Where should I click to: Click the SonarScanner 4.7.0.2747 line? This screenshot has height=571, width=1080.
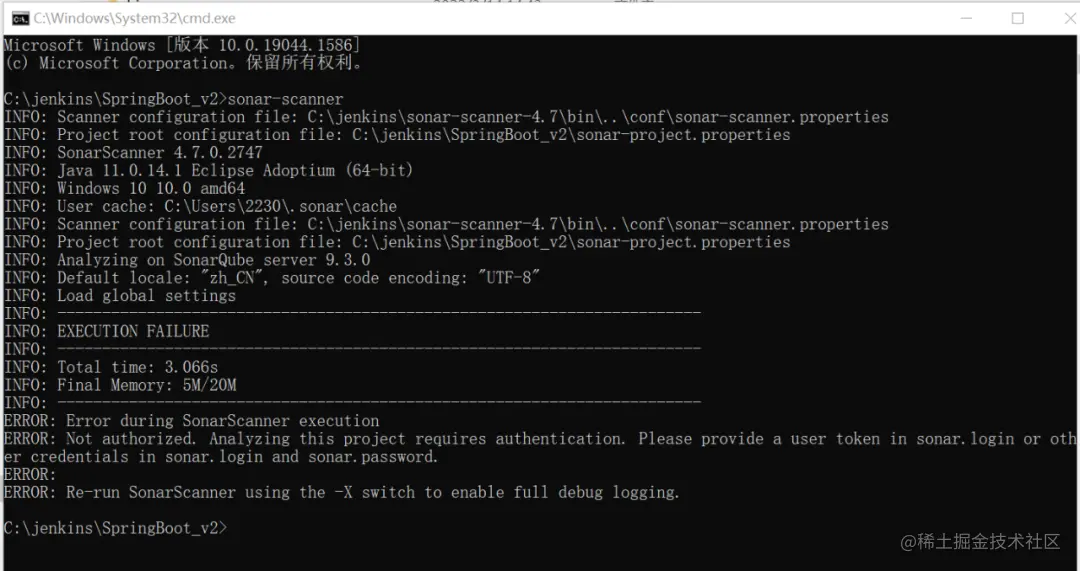click(x=133, y=153)
